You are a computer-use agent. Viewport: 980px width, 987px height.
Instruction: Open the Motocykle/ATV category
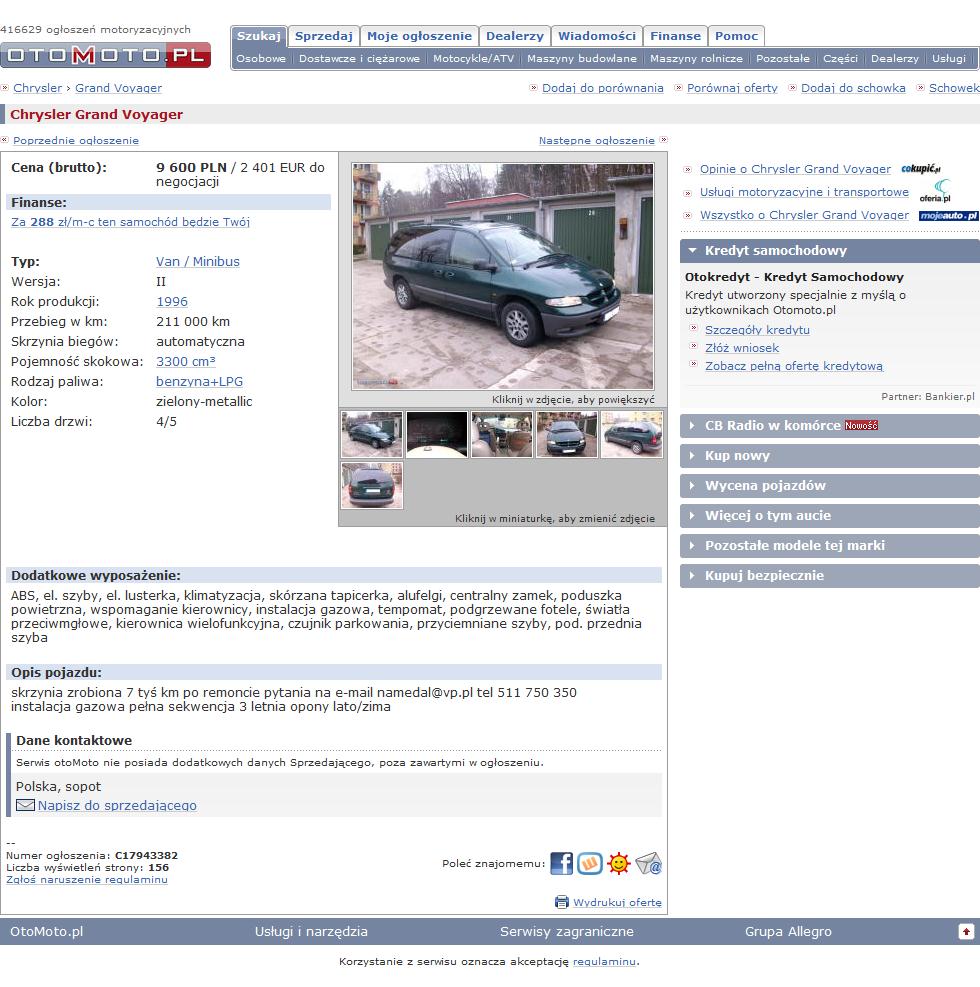click(473, 59)
